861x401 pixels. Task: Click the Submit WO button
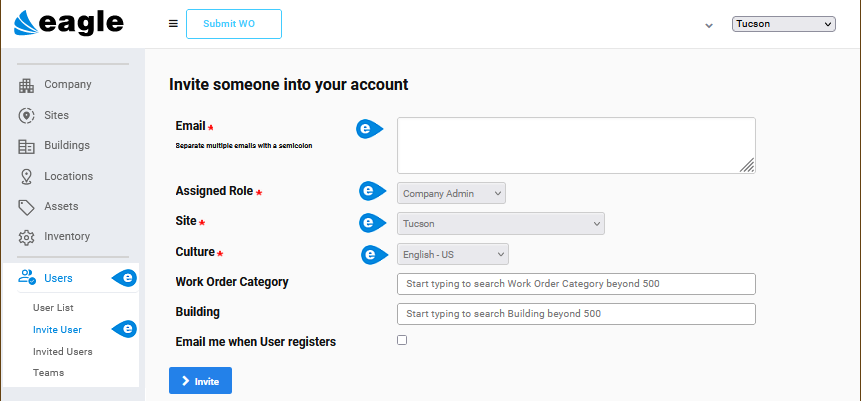[x=233, y=24]
